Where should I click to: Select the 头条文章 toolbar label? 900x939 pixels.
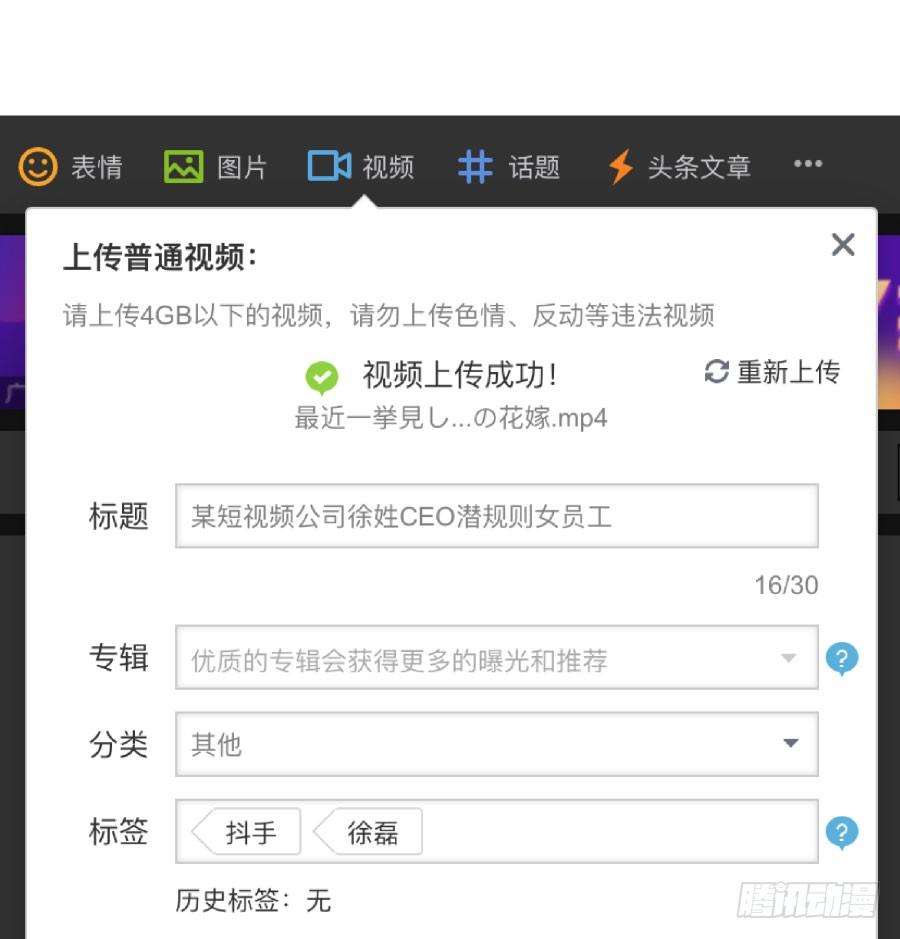[x=699, y=167]
